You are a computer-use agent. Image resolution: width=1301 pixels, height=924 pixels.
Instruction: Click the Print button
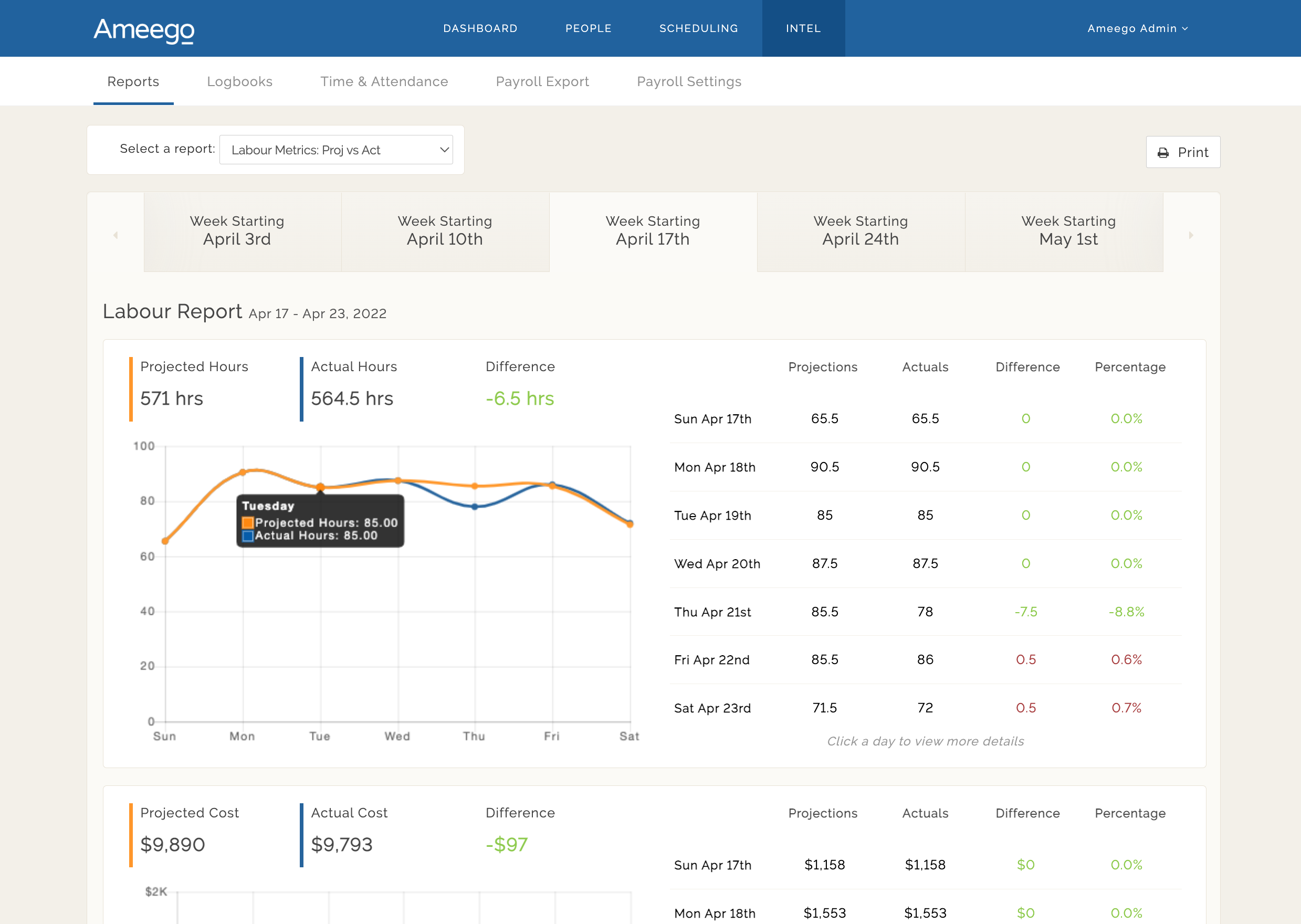point(1183,152)
